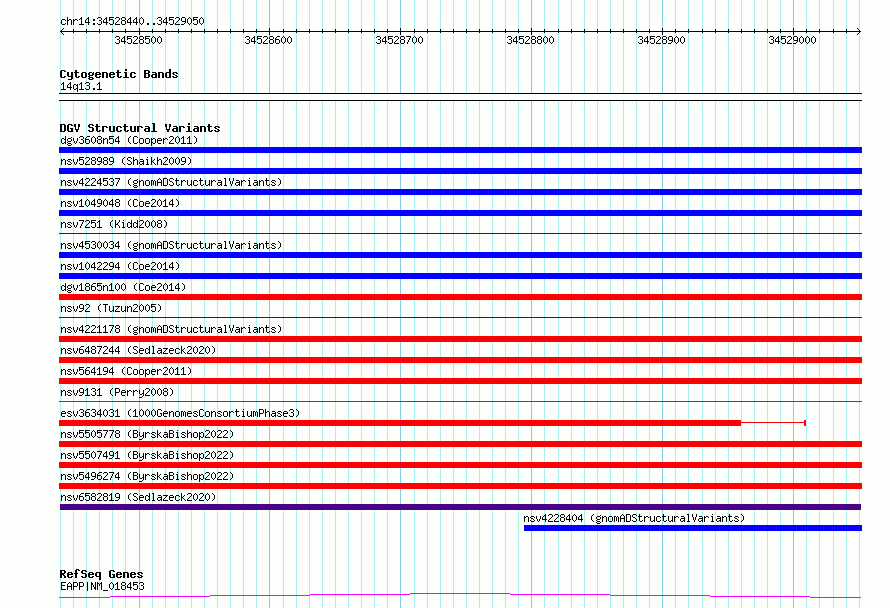The image size is (890, 608).
Task: Click the 34528500 ruler position label
Action: pyautogui.click(x=138, y=40)
